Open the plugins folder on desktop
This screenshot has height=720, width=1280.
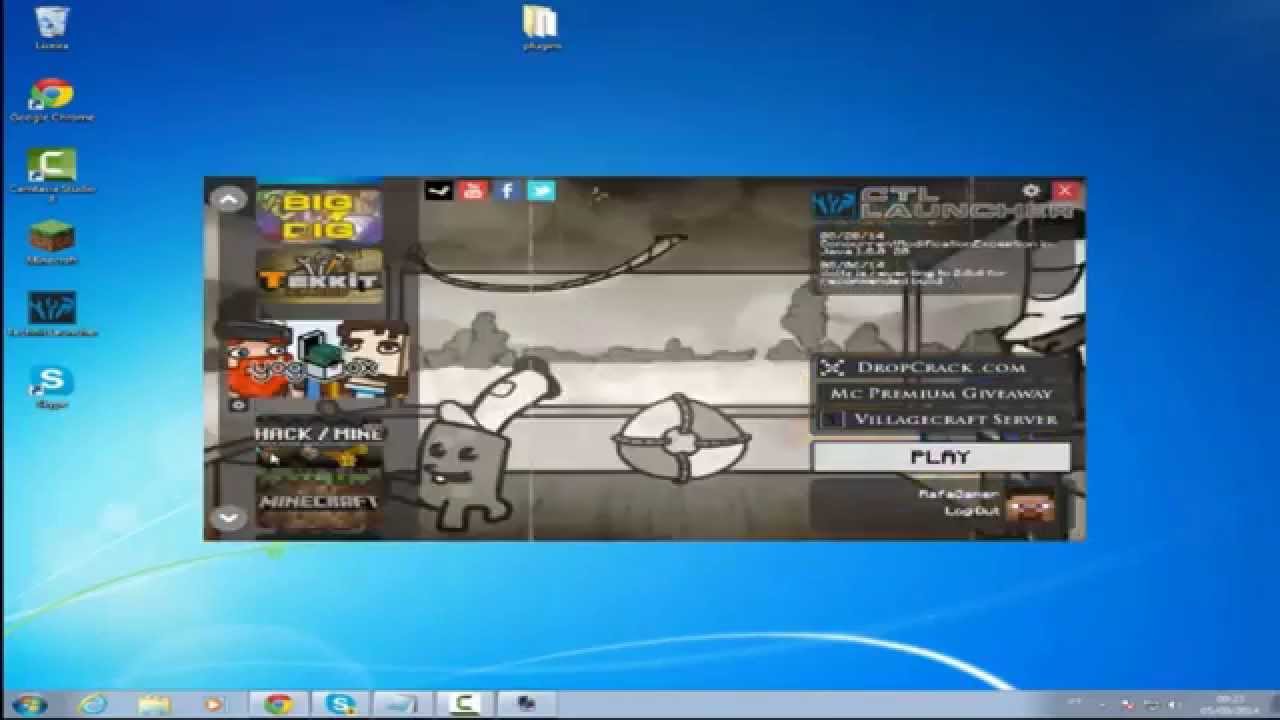point(542,27)
